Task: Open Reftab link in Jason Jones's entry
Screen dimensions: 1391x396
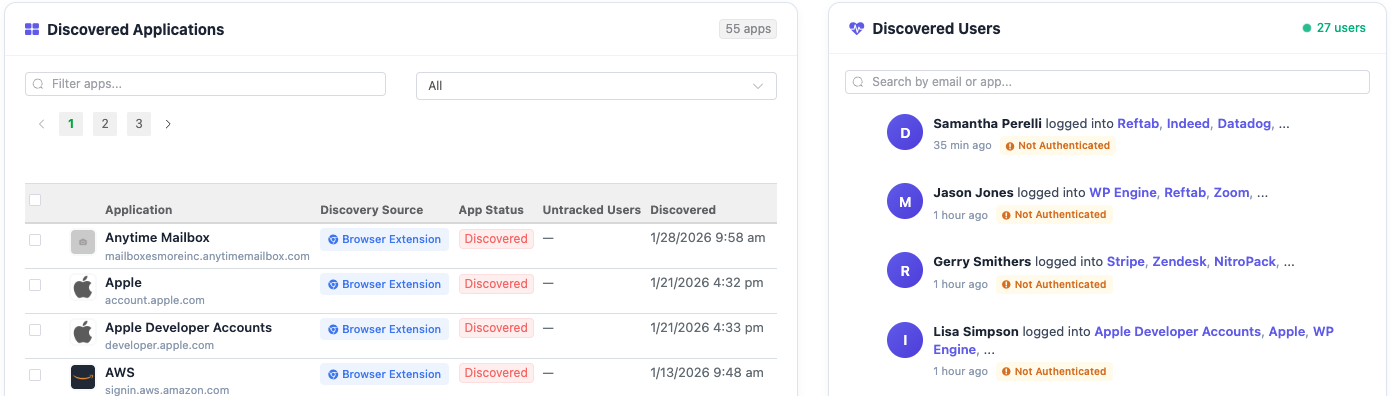Action: tap(1185, 193)
